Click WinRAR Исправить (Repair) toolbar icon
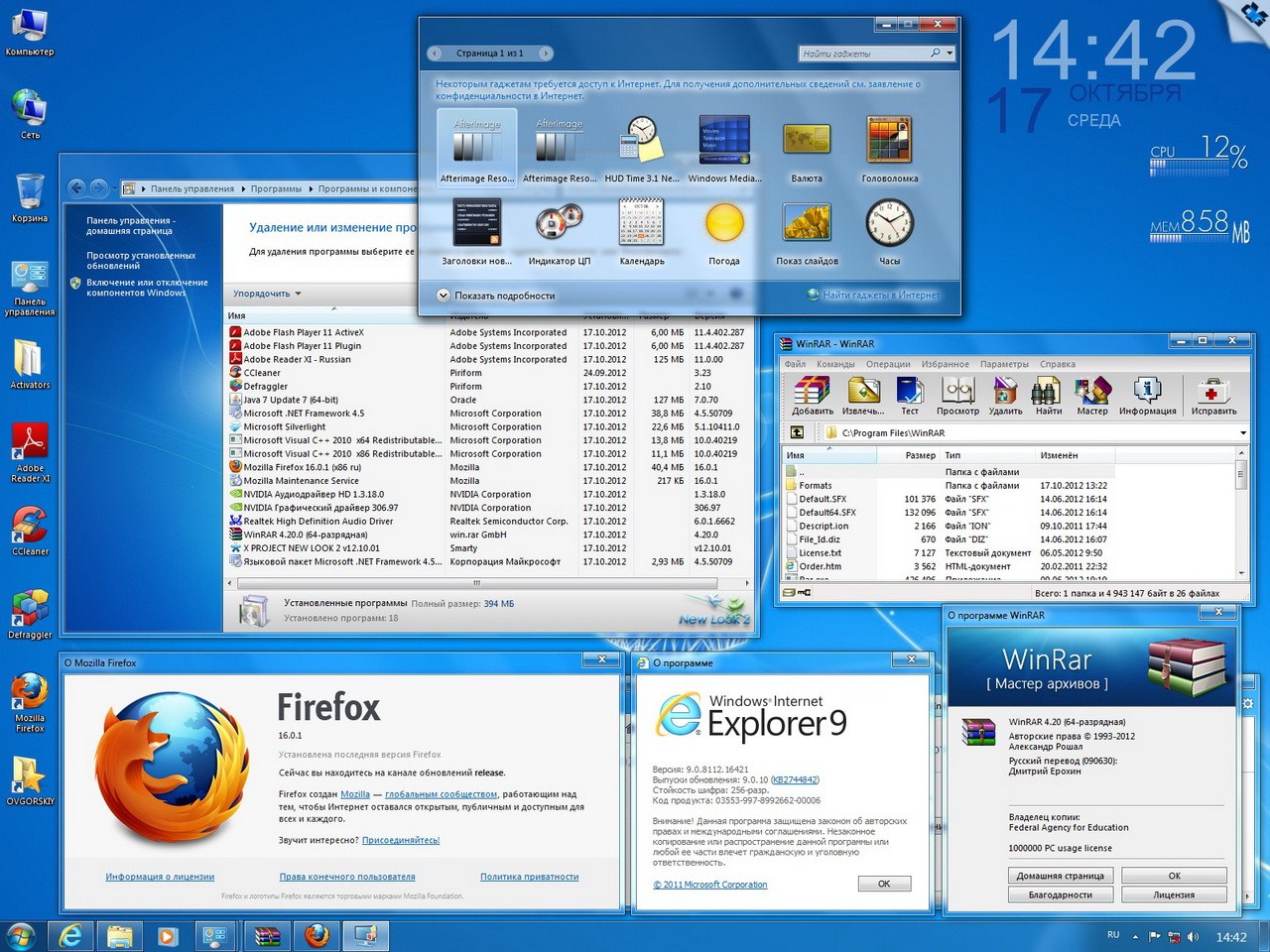This screenshot has height=952, width=1270. (1213, 396)
